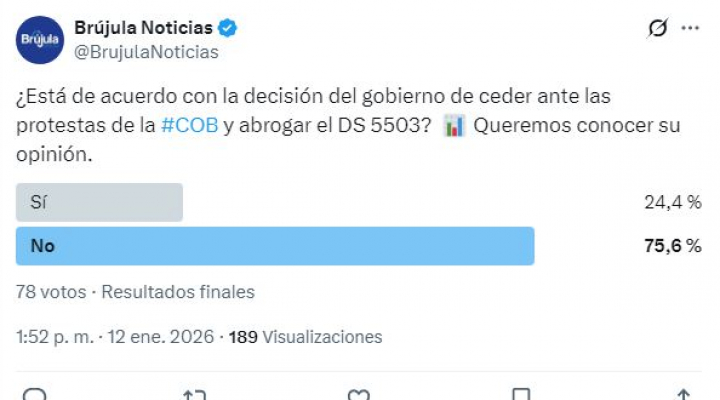Open the @BrujulaNoticias handle link
This screenshot has width=720, height=400.
click(146, 52)
